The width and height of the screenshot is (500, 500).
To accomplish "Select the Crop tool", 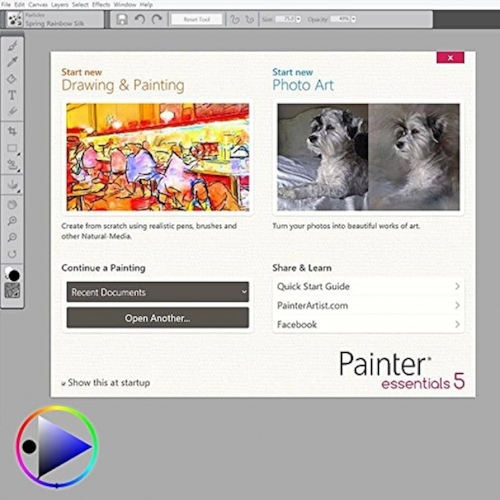I will [x=12, y=131].
